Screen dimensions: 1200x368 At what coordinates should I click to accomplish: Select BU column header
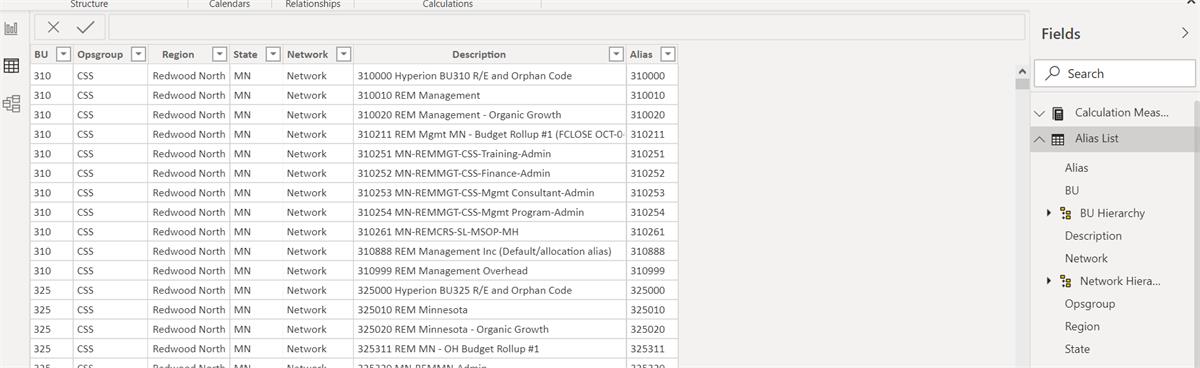tap(41, 55)
